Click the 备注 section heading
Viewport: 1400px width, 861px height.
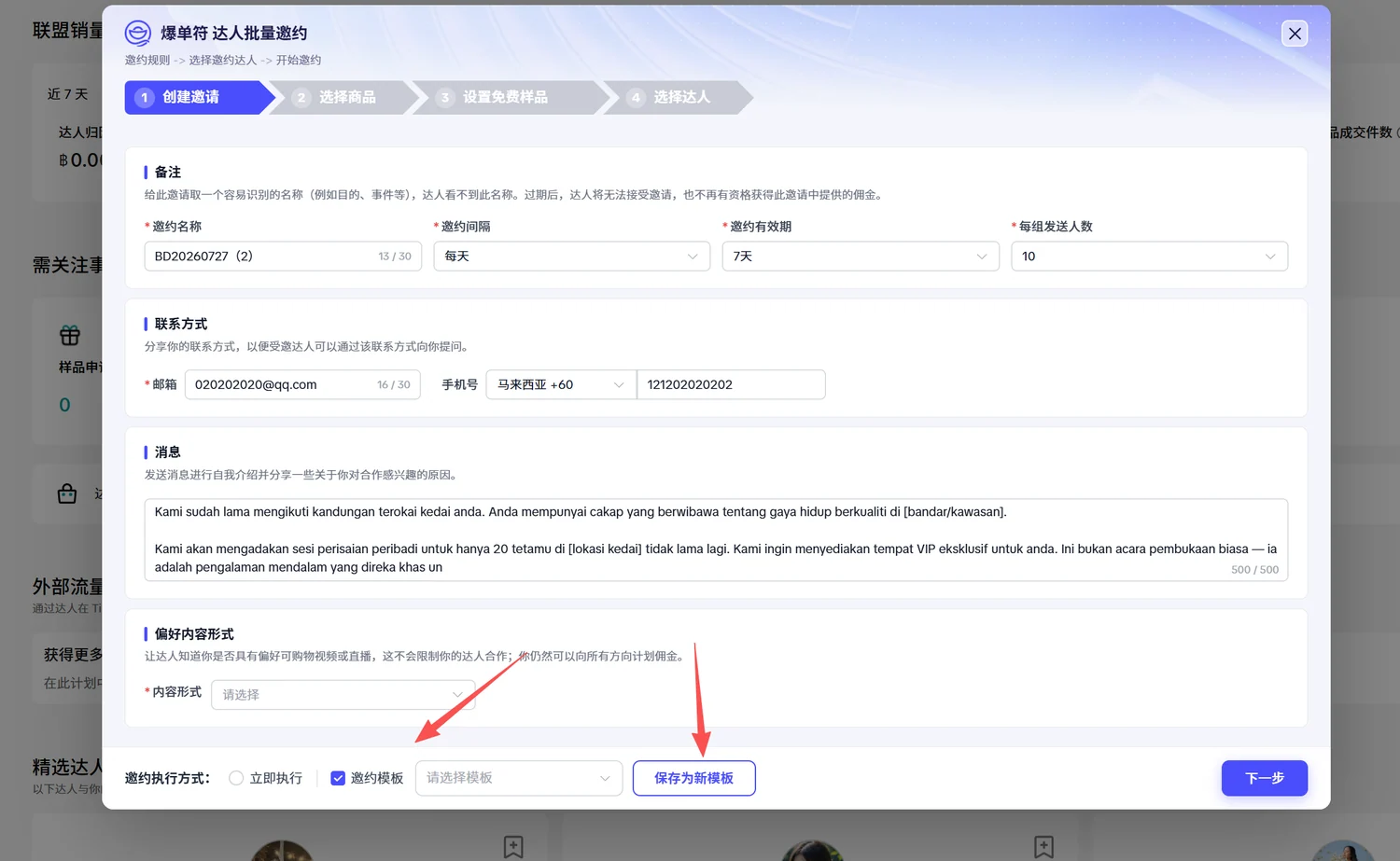[168, 173]
